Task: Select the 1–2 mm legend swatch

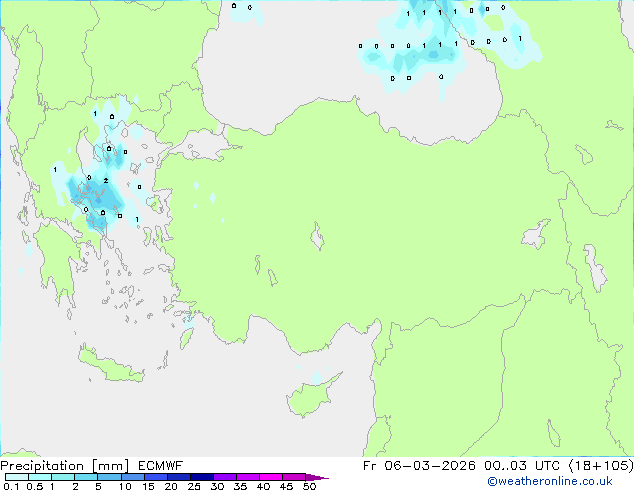Action: pos(63,477)
